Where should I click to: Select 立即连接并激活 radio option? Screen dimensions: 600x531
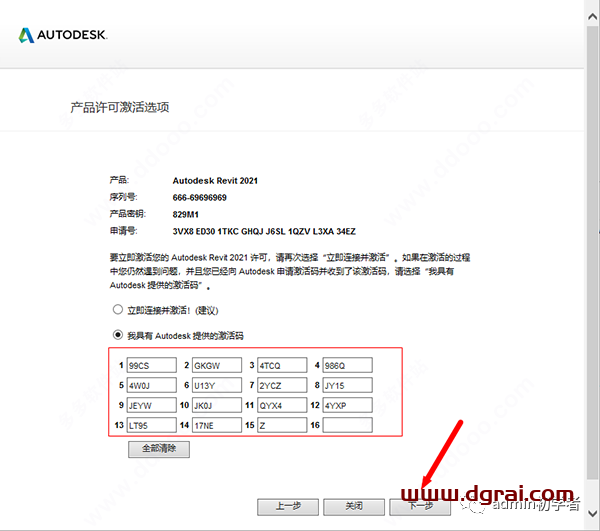[x=118, y=309]
